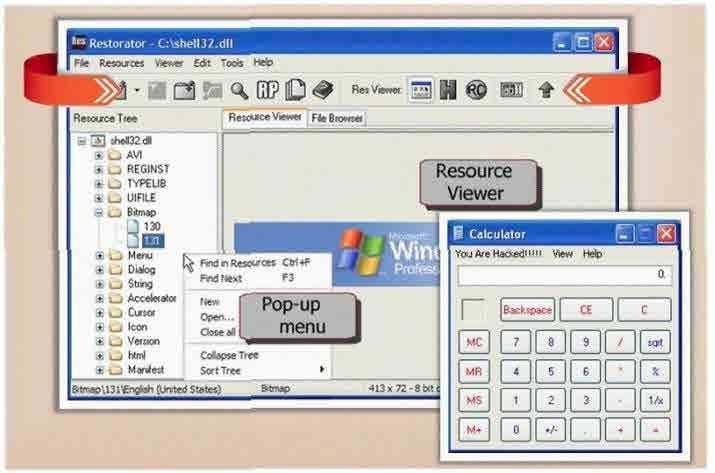This screenshot has width=715, height=473.
Task: Open the Edit menu in Restorator
Action: [202, 63]
